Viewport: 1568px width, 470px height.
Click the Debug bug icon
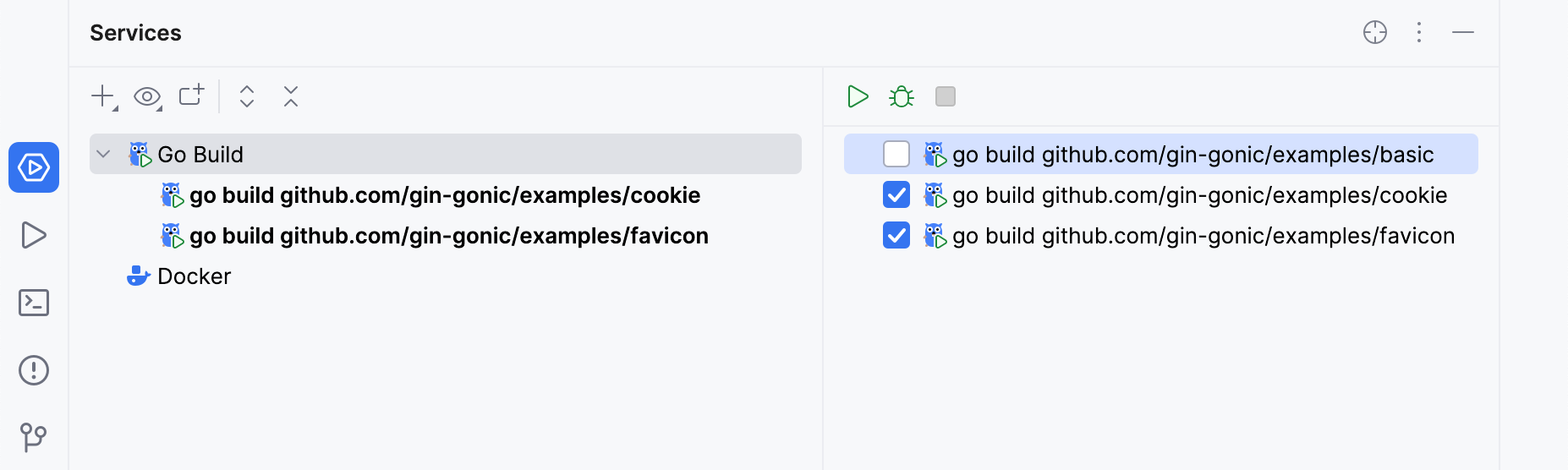pyautogui.click(x=902, y=96)
